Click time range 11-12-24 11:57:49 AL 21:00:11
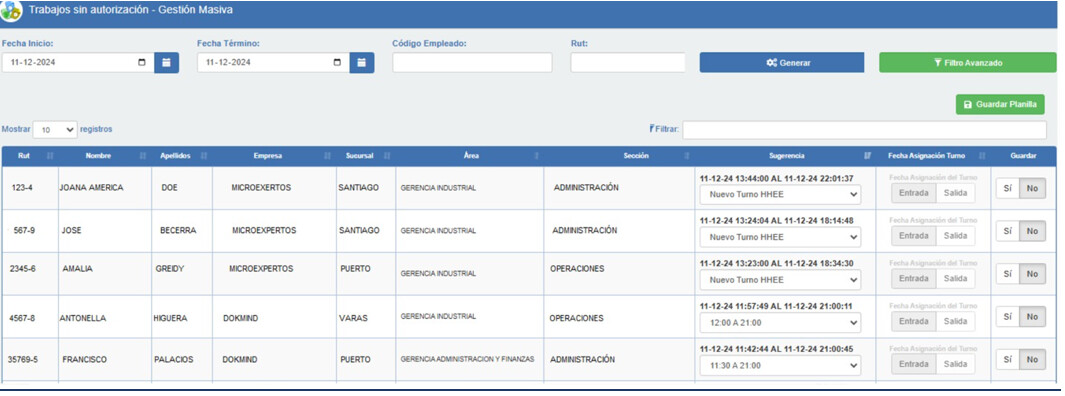The image size is (1065, 396). (x=776, y=306)
